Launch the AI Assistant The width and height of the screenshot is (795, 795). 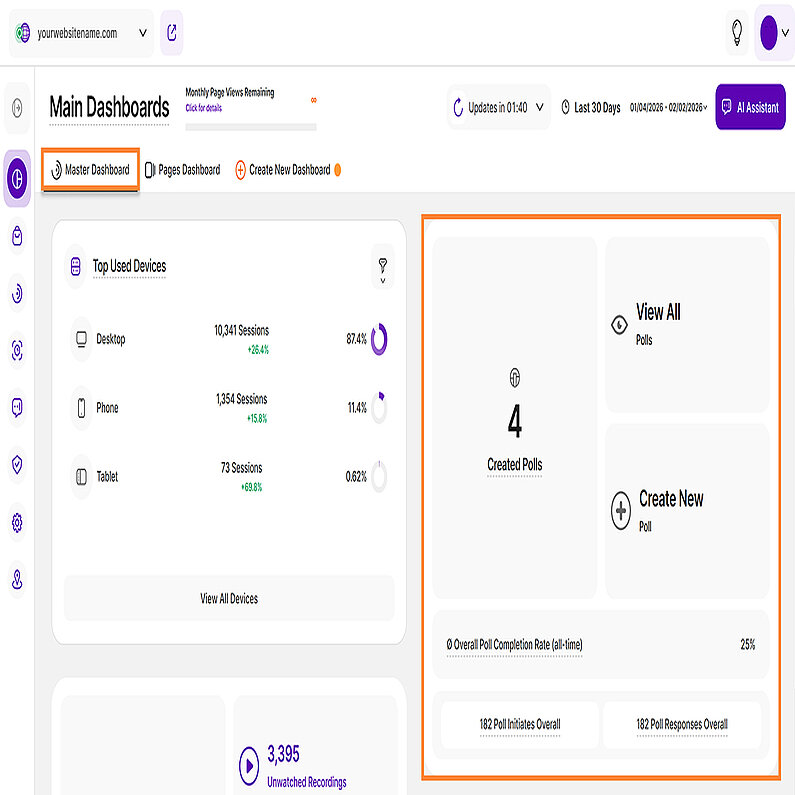[750, 107]
